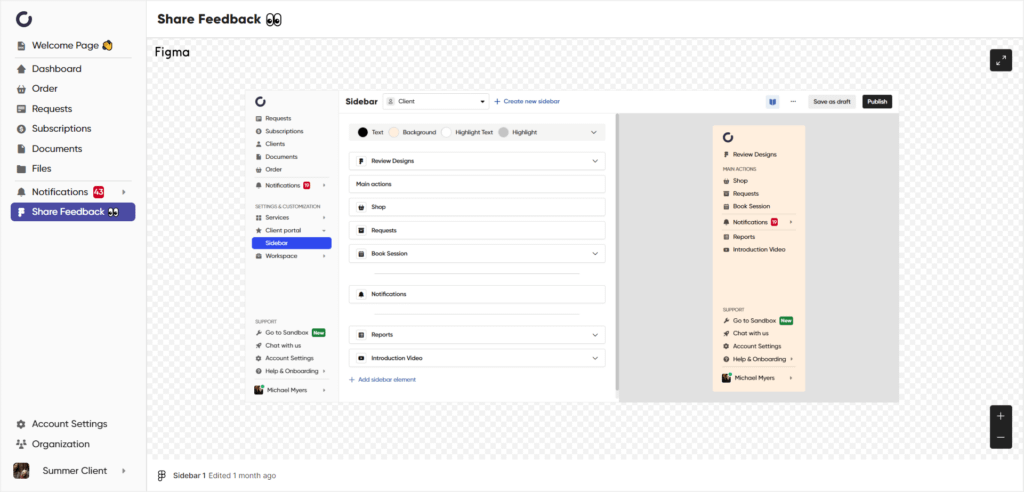Click the red 19 badge in embedded admin sidebar
Image resolution: width=1024 pixels, height=492 pixels.
307,186
